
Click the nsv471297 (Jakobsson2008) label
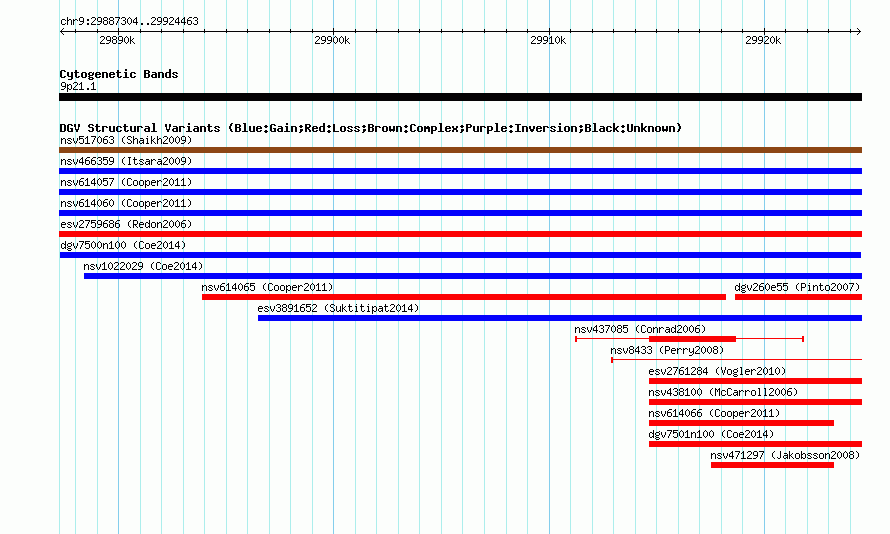785,455
